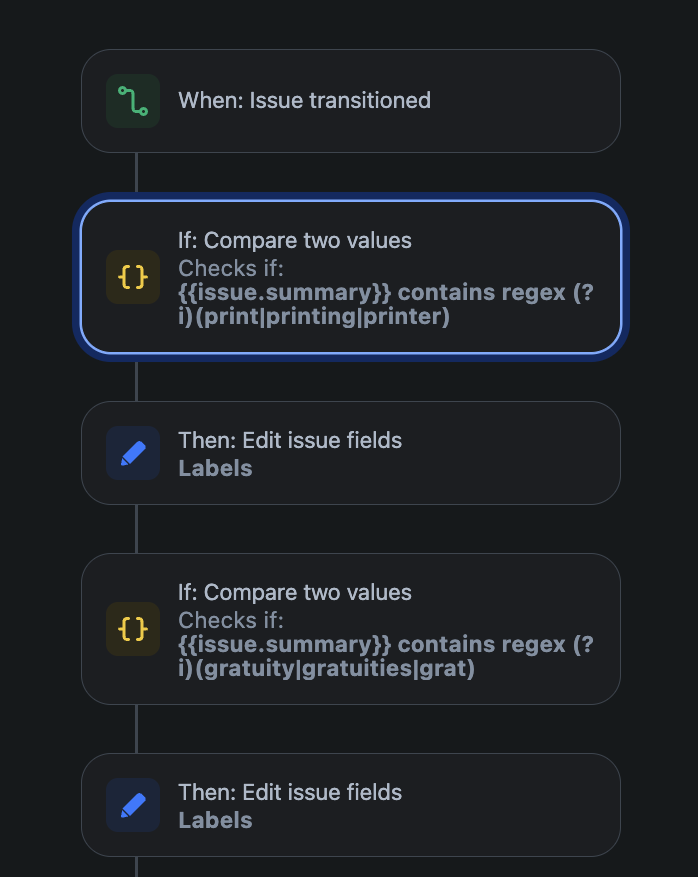Screen dimensions: 698x877
Task: Select the first 'Then: Edit issue fields' step
Action: tap(350, 453)
